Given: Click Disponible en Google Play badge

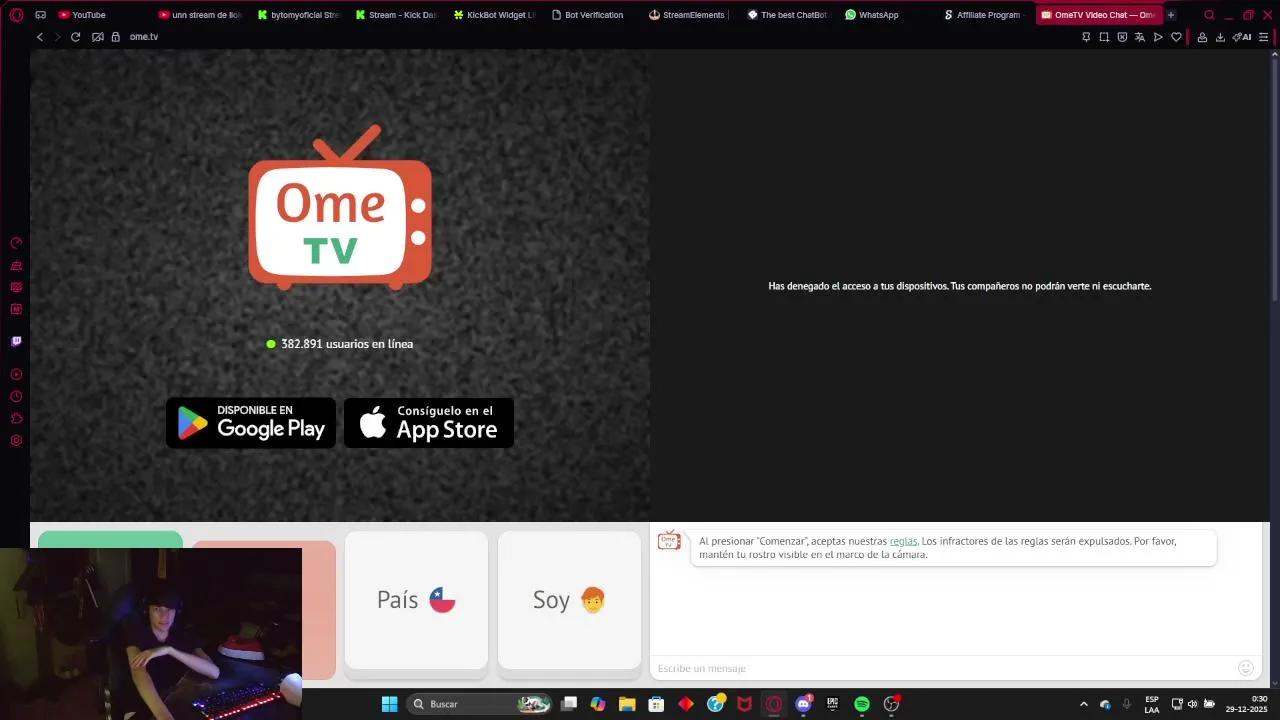Looking at the screenshot, I should point(251,423).
